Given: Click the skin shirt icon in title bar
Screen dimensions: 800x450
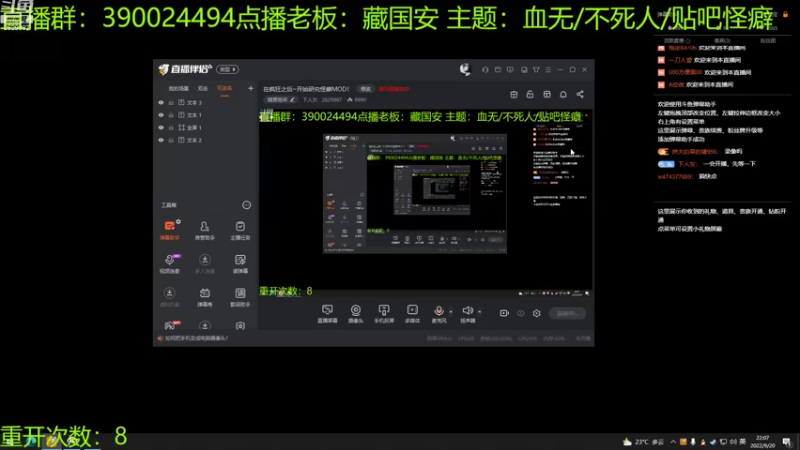Looking at the screenshot, I should (536, 69).
